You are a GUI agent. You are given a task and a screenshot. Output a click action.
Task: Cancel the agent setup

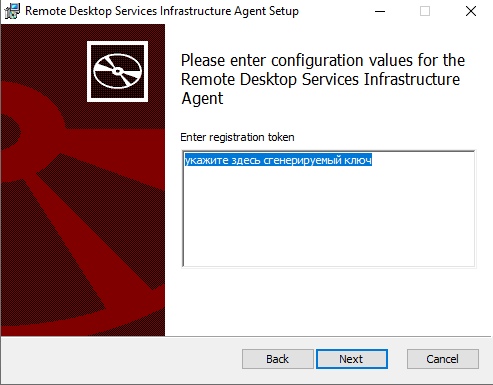(443, 359)
